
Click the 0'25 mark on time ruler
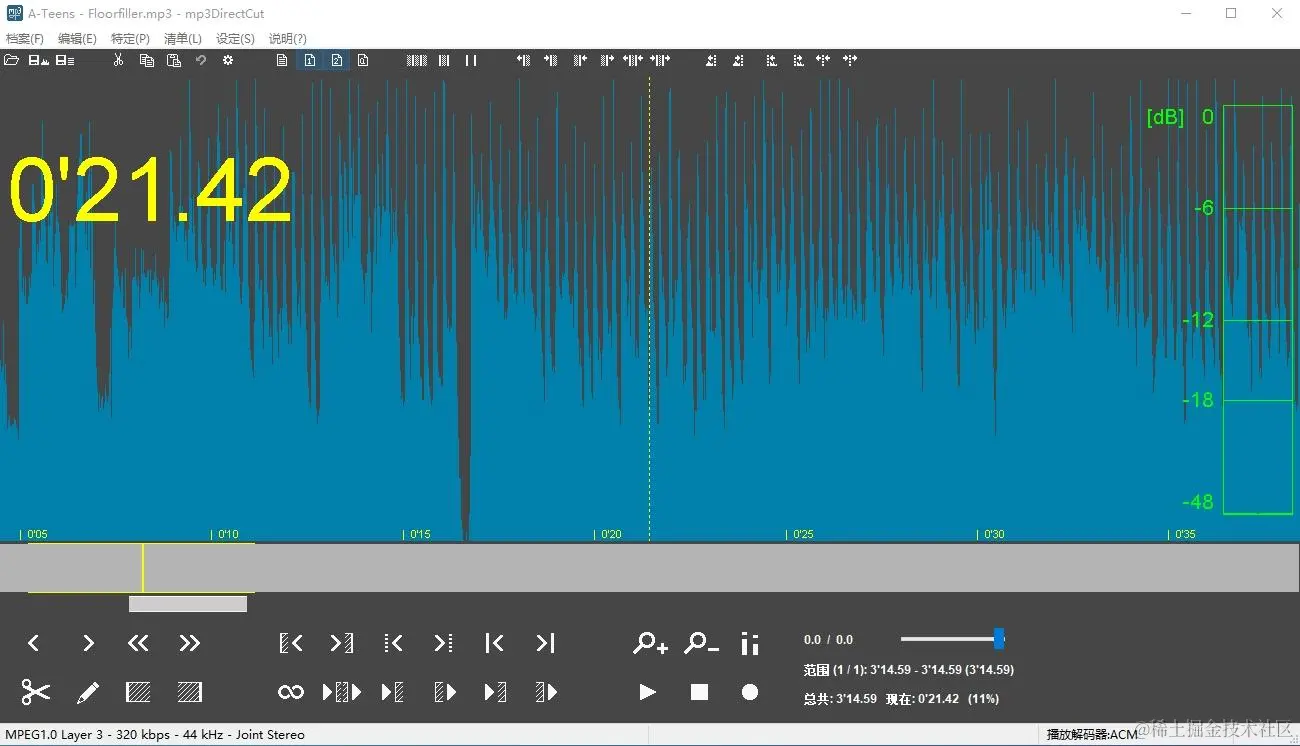[x=801, y=534]
